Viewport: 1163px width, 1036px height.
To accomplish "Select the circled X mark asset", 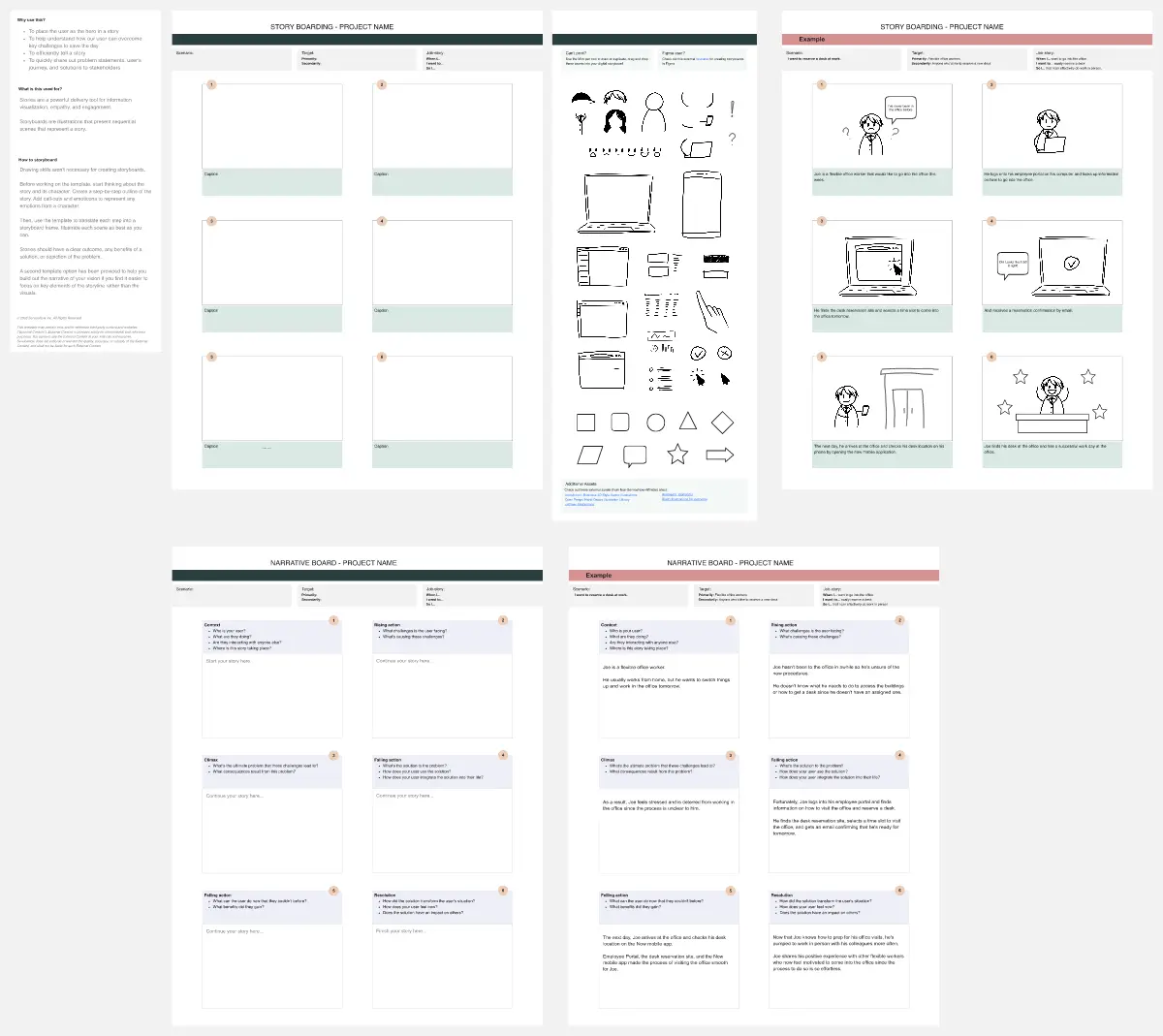I will [x=724, y=353].
